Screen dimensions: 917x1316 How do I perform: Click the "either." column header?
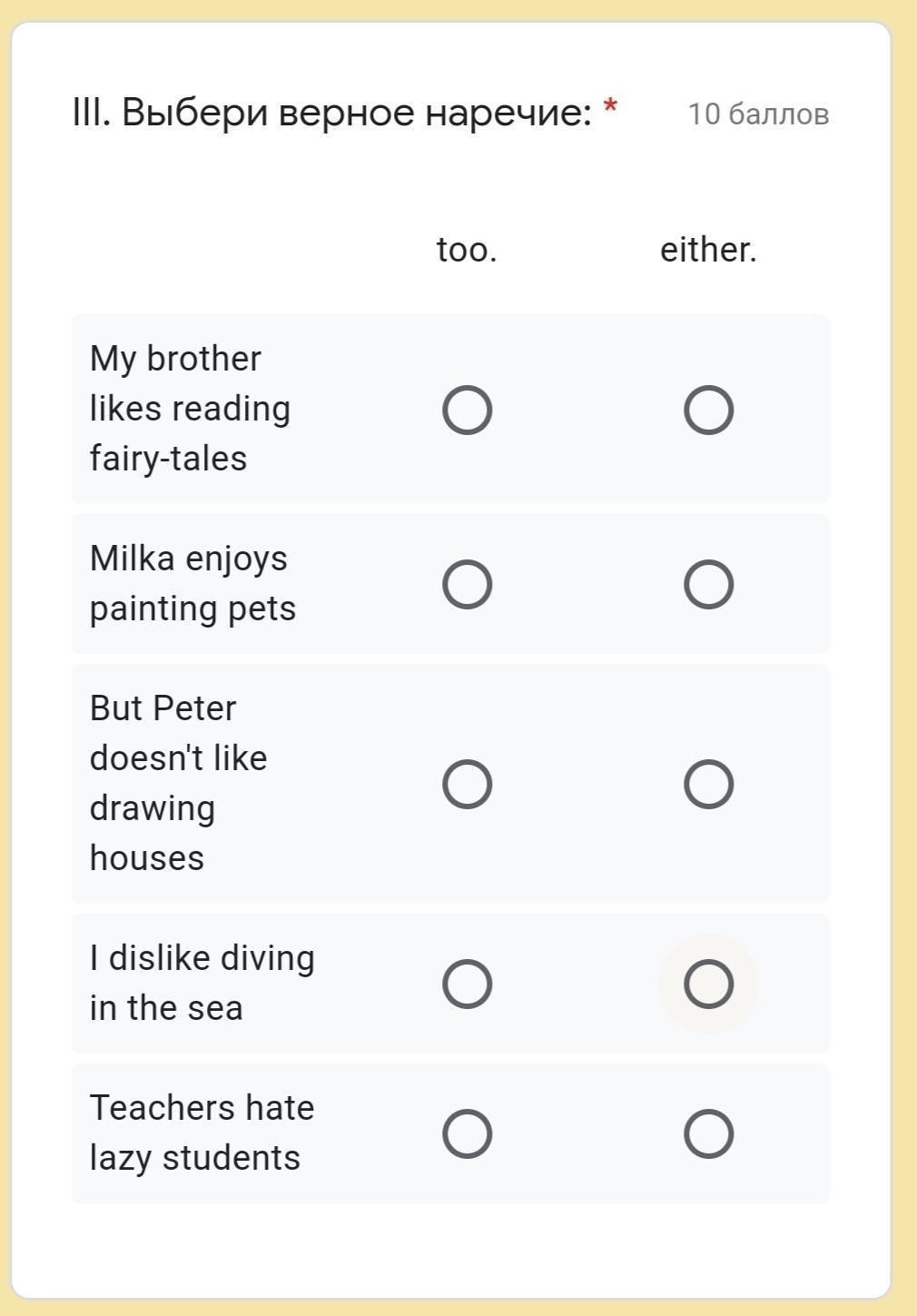coord(708,250)
